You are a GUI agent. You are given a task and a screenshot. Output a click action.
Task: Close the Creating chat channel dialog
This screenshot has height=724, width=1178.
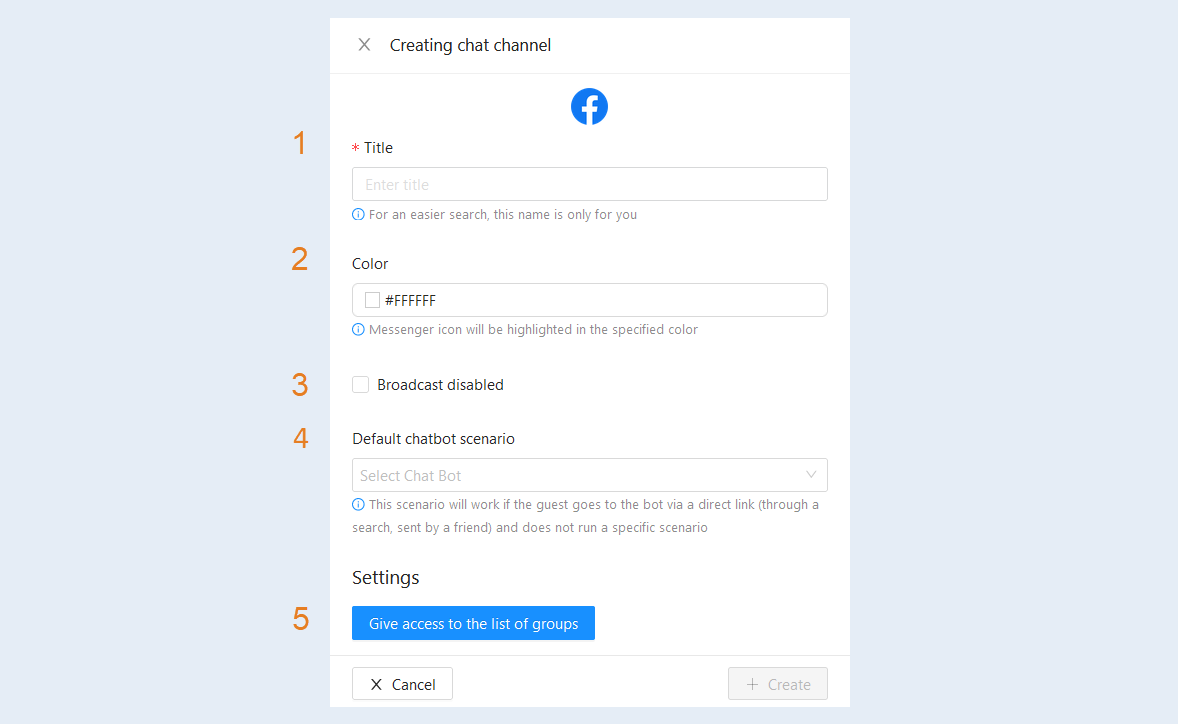tap(364, 45)
